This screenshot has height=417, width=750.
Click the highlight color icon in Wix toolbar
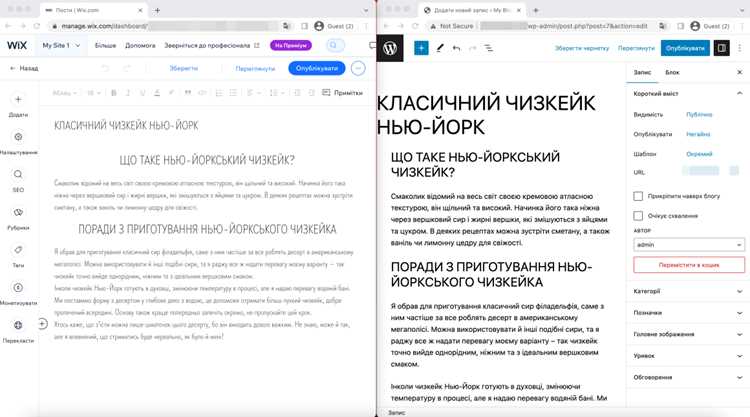point(171,93)
